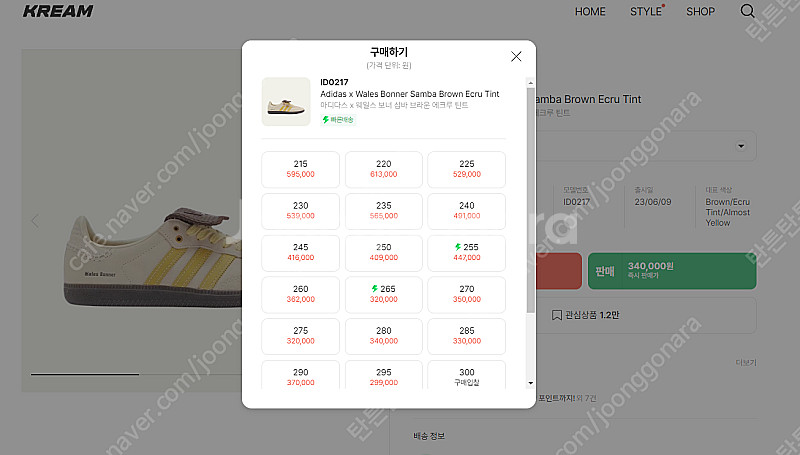The height and width of the screenshot is (455, 800).
Task: Close the purchase dialog with the X icon
Action: tap(516, 56)
